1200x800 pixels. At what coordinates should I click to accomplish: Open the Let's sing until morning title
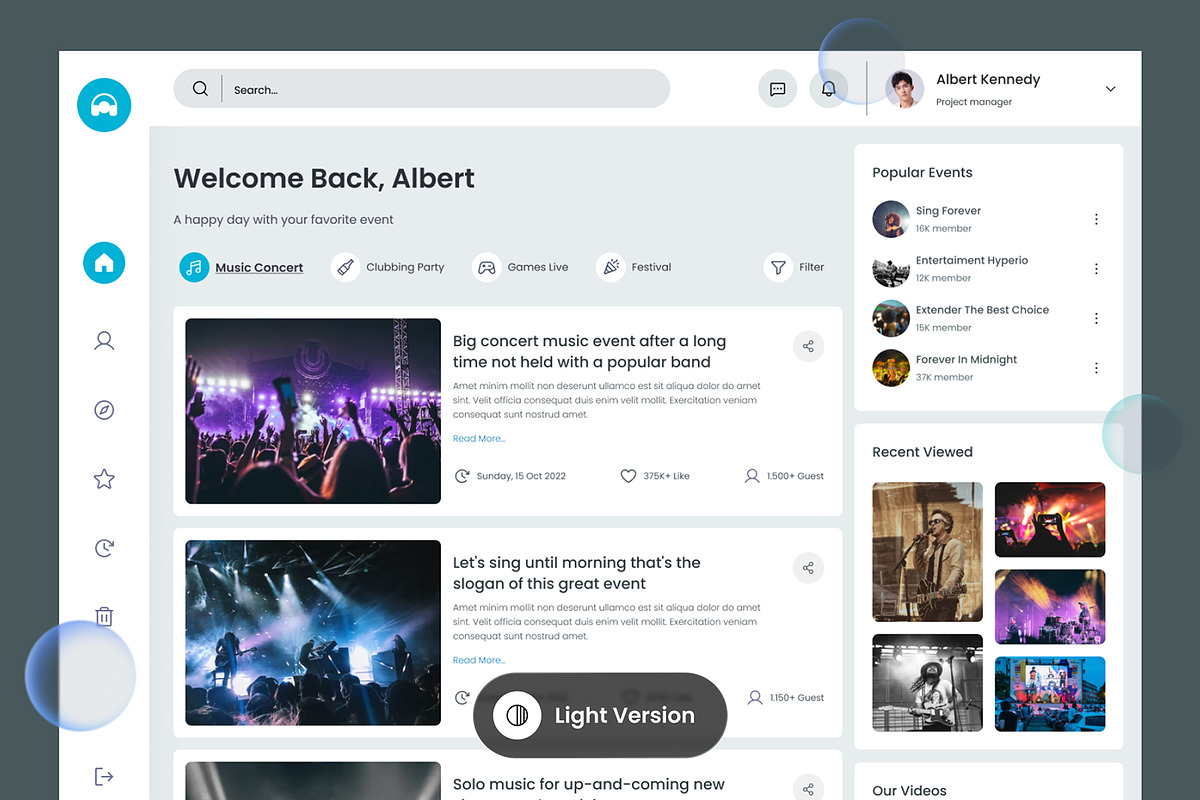point(577,573)
